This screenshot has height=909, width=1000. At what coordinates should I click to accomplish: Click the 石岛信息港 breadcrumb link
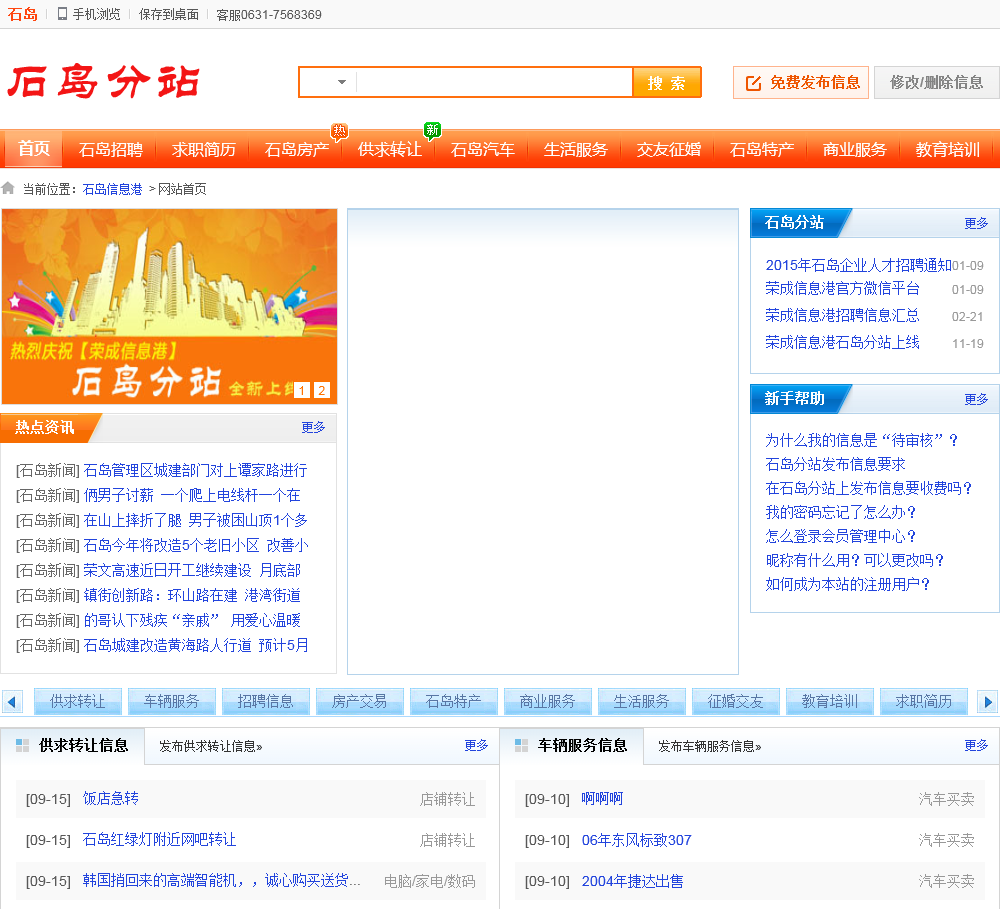pos(112,189)
